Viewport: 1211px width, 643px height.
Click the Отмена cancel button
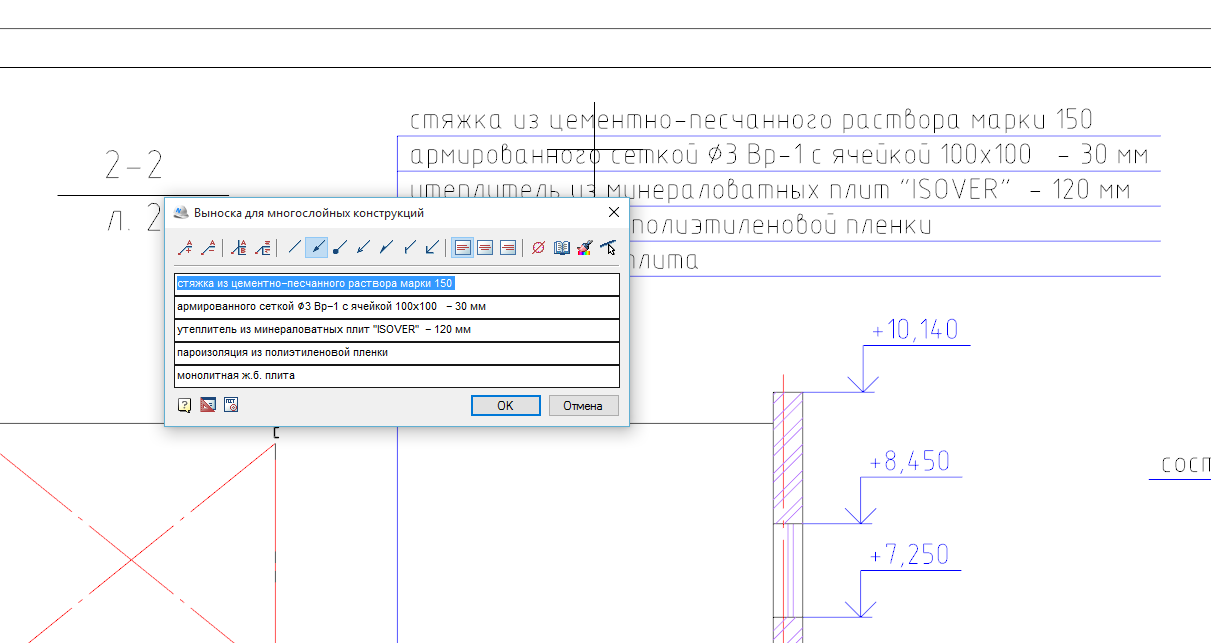[583, 405]
